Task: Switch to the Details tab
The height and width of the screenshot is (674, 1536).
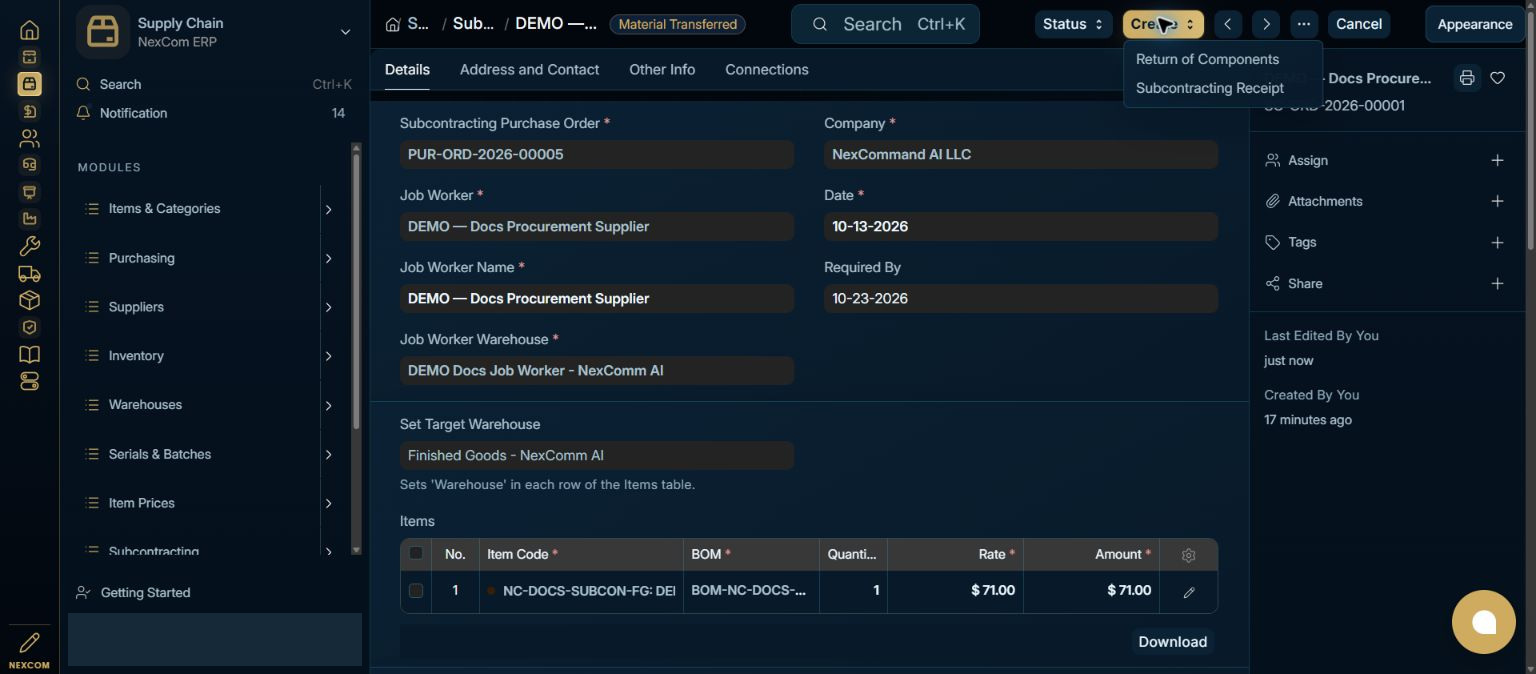Action: [407, 70]
